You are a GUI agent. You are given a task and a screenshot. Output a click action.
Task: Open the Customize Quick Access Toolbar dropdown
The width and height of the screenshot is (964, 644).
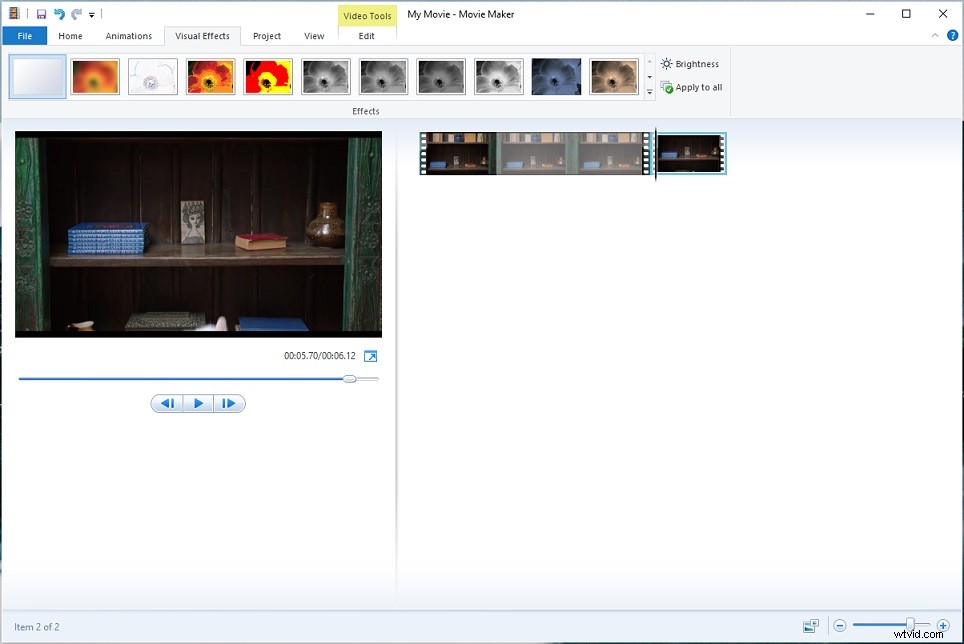point(91,13)
